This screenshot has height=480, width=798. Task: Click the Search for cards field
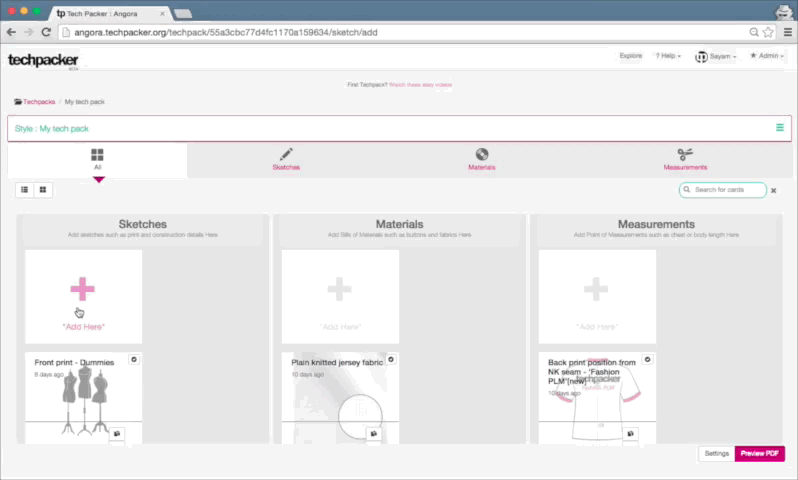723,190
